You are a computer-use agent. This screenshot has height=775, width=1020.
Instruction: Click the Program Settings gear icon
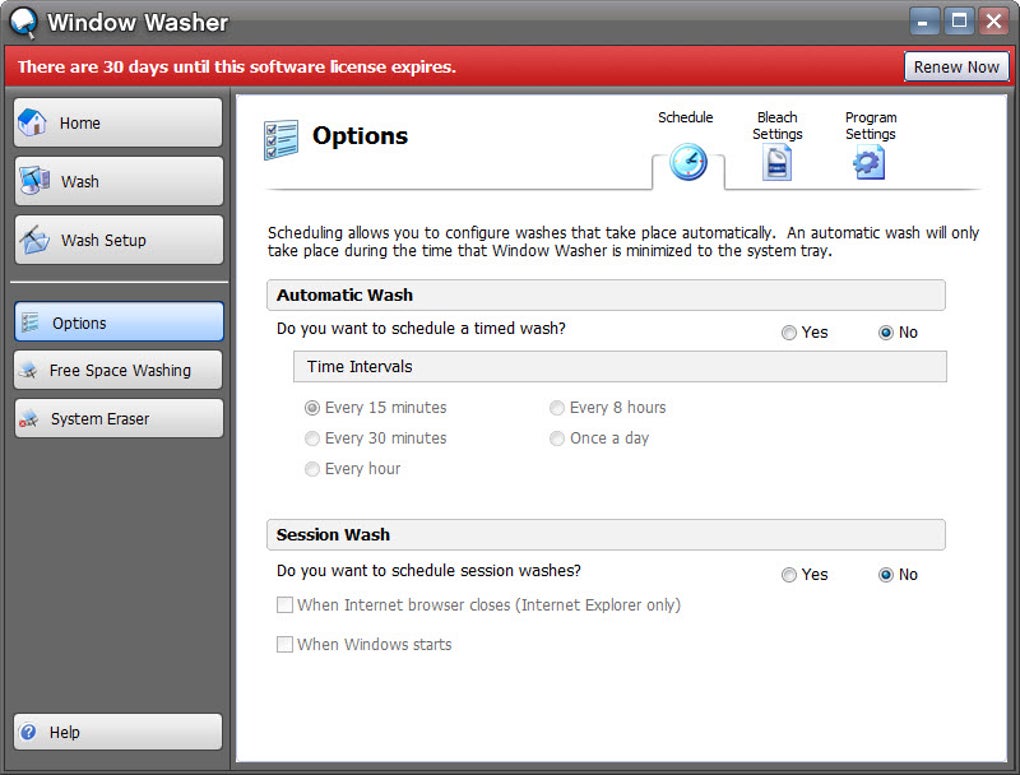click(869, 162)
